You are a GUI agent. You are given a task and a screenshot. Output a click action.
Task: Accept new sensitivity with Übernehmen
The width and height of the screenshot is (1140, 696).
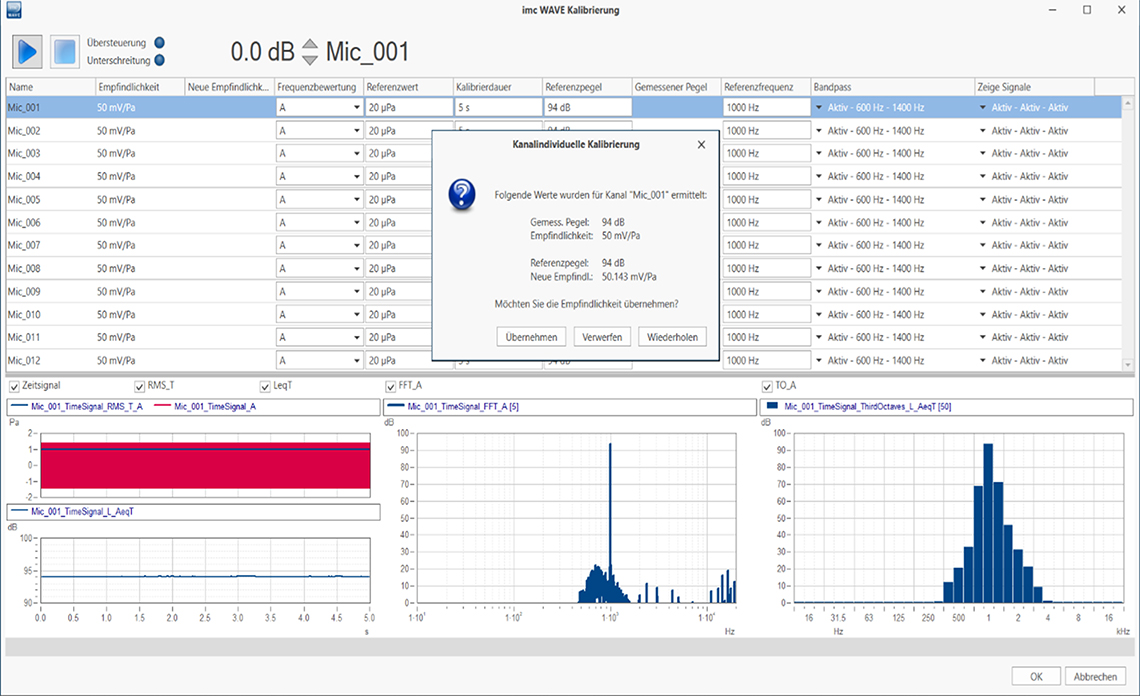(532, 337)
